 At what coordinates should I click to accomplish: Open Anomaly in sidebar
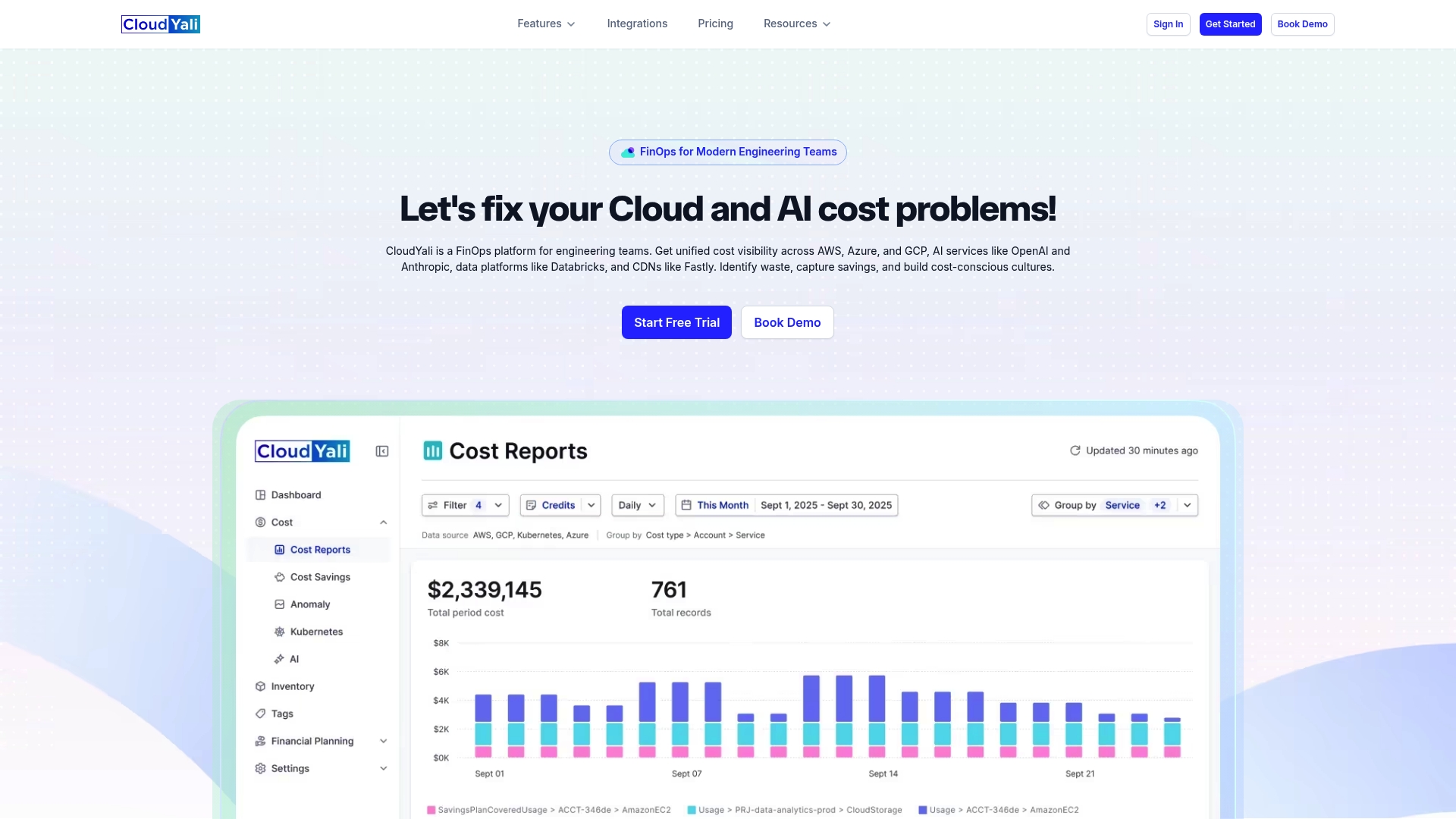[310, 604]
